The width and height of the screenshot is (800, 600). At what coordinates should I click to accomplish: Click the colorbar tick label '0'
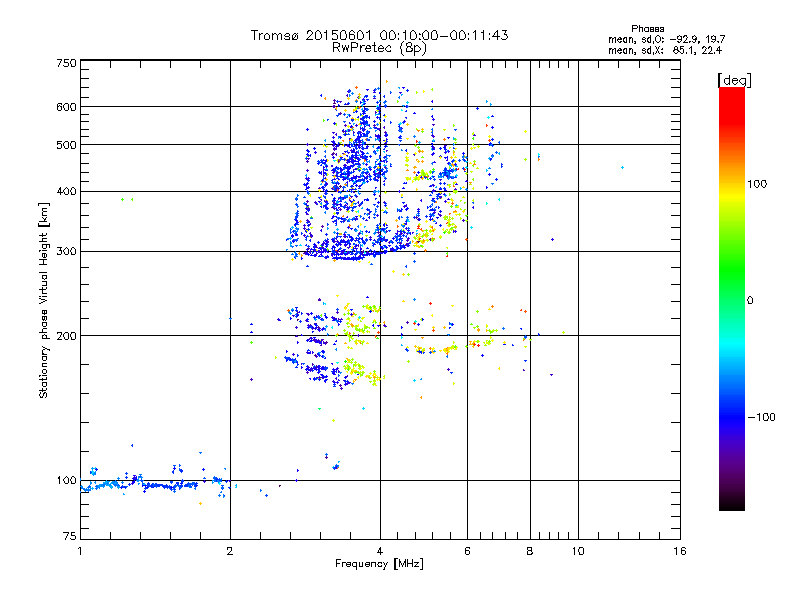[x=750, y=301]
